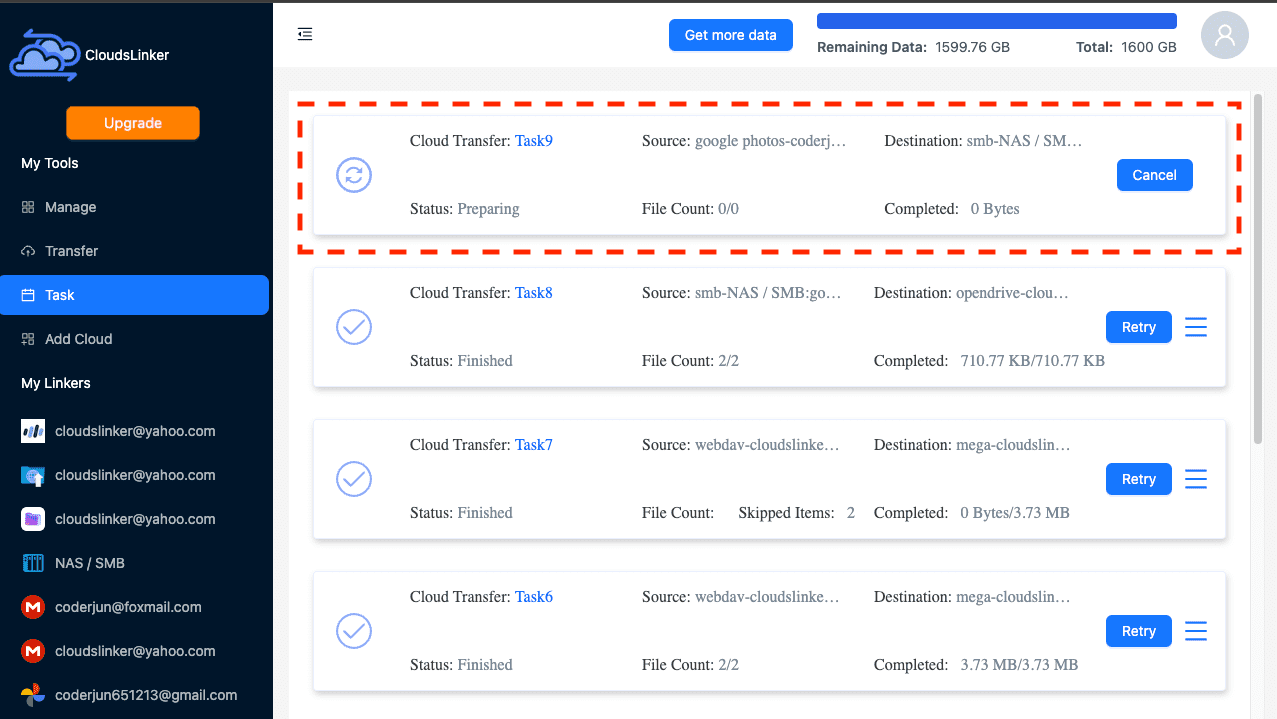
Task: Click the Task8 finished checkmark icon
Action: (354, 327)
